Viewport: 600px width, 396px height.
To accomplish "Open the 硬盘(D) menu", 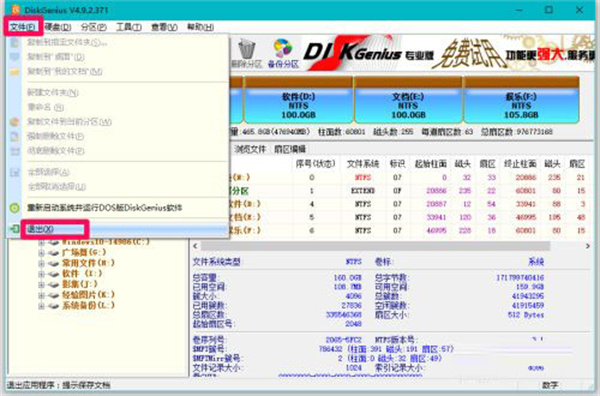I will click(58, 27).
